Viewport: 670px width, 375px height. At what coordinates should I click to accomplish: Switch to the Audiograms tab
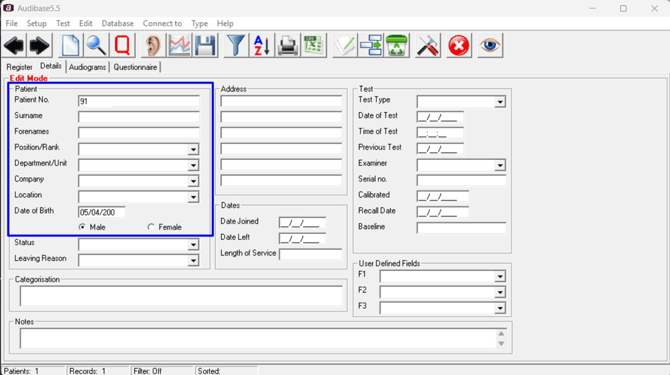point(87,67)
